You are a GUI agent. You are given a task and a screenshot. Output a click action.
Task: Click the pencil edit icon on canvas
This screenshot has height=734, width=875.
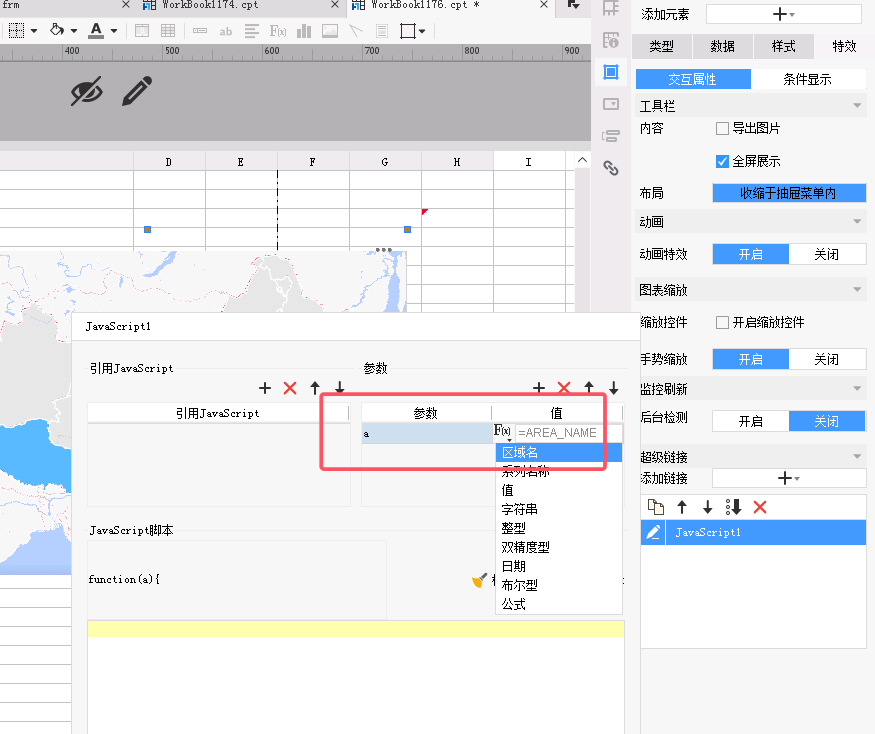pyautogui.click(x=137, y=92)
